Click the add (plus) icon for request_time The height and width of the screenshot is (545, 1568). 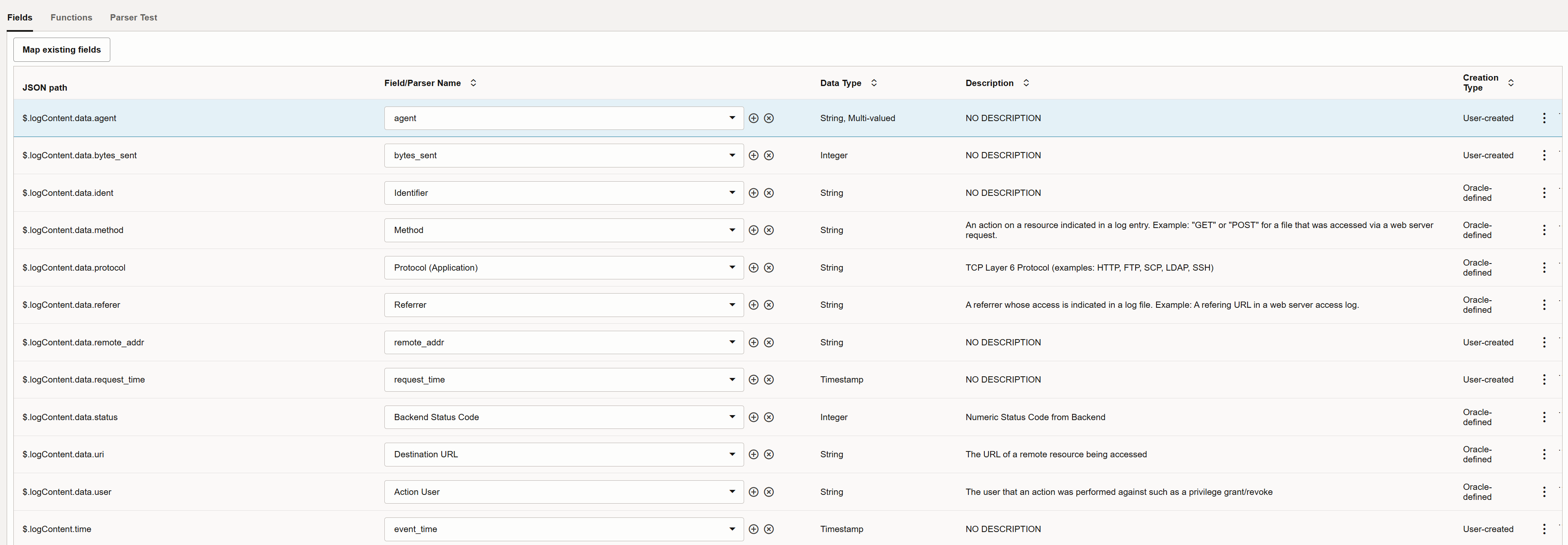(754, 380)
